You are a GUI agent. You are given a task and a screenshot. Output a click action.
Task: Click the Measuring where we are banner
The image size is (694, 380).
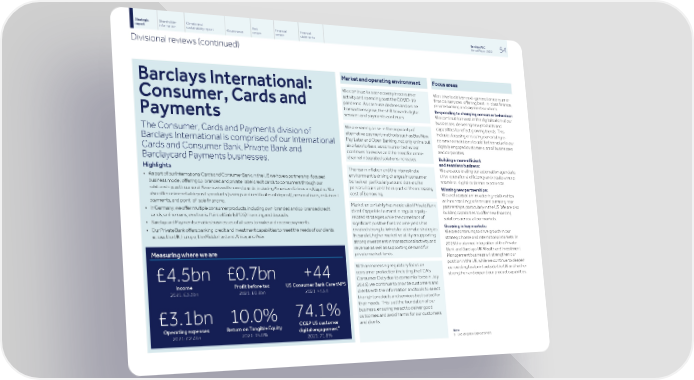(184, 255)
